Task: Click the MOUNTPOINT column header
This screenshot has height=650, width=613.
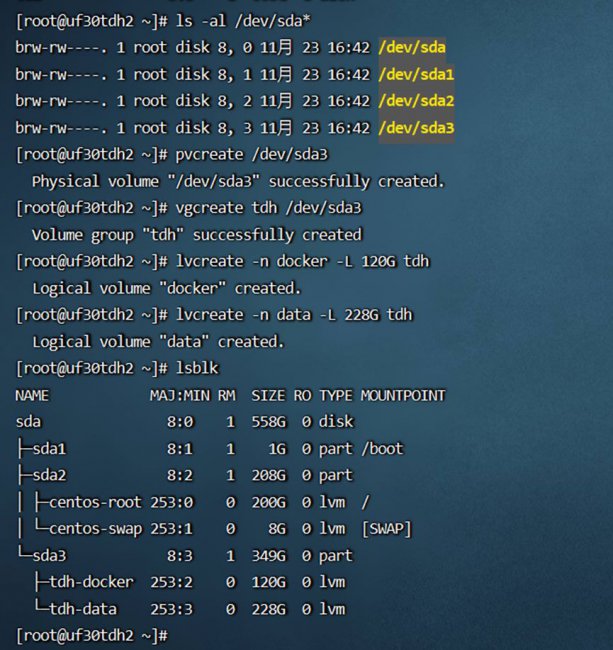Action: point(403,395)
